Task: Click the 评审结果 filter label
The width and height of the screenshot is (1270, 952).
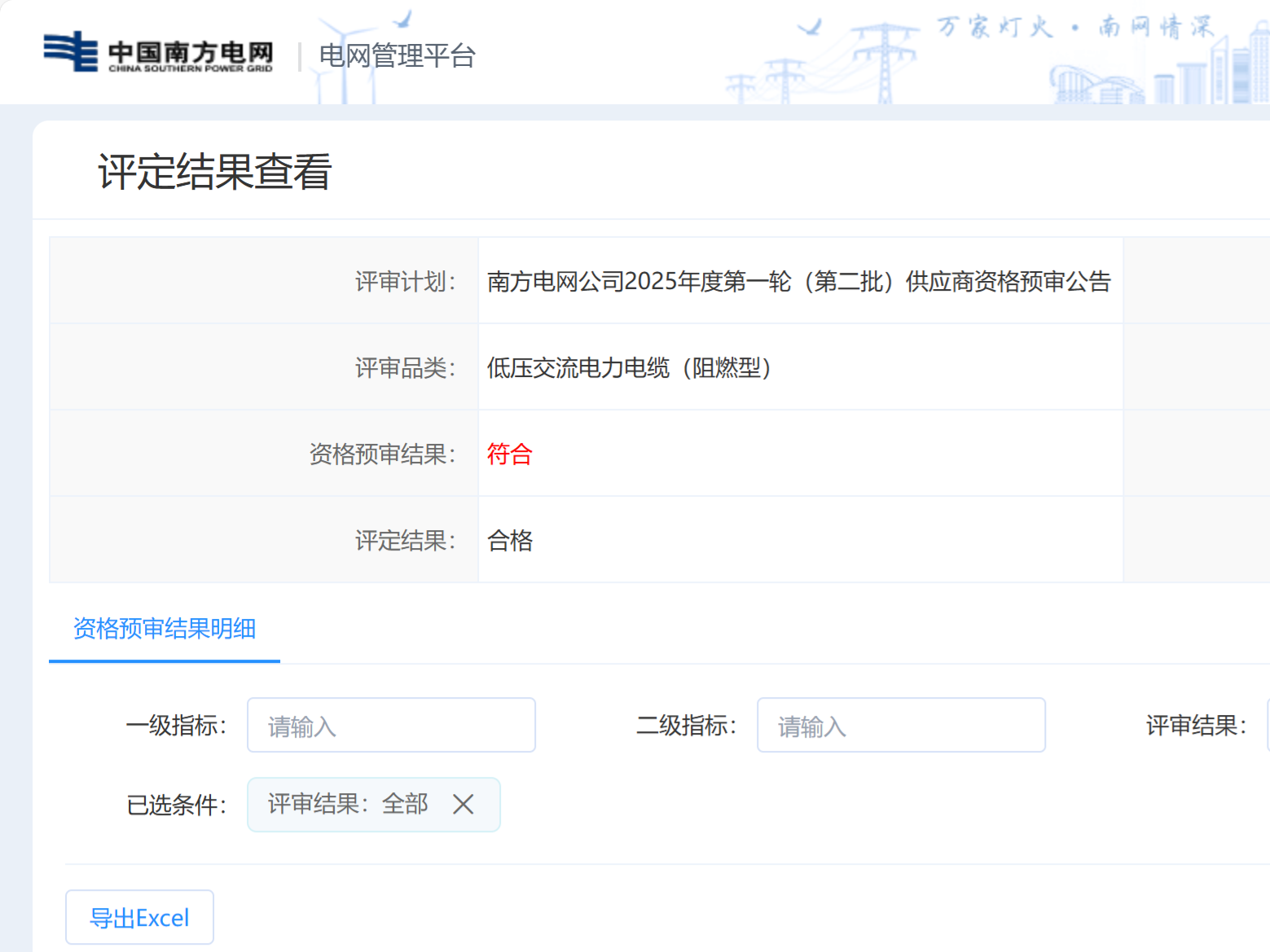Action: tap(1195, 725)
